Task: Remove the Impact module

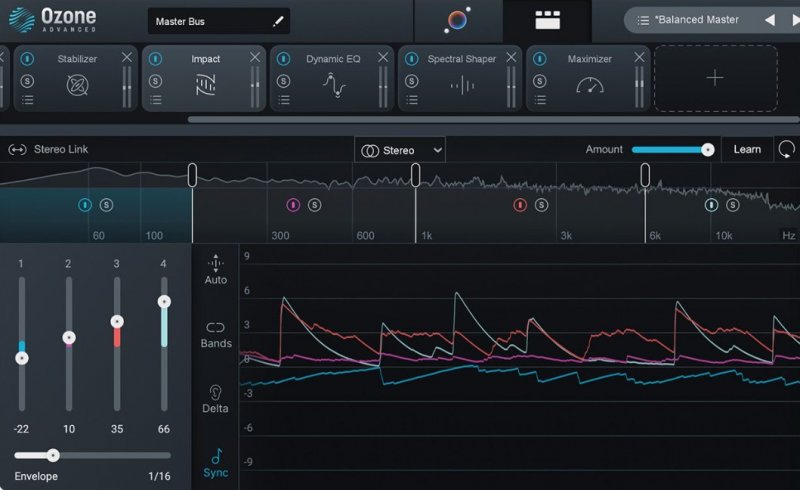Action: [255, 57]
